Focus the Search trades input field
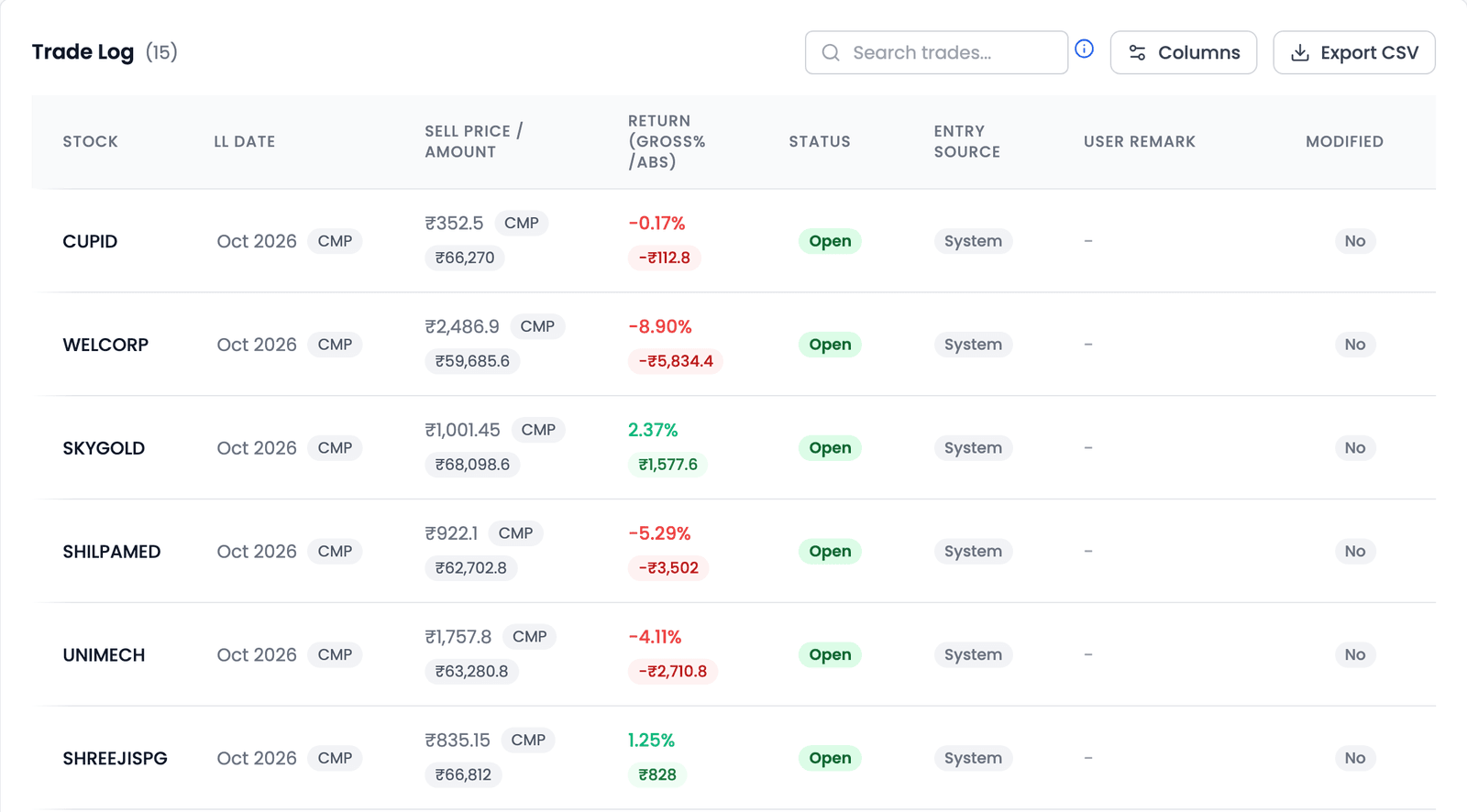This screenshot has width=1467, height=812. click(x=936, y=52)
